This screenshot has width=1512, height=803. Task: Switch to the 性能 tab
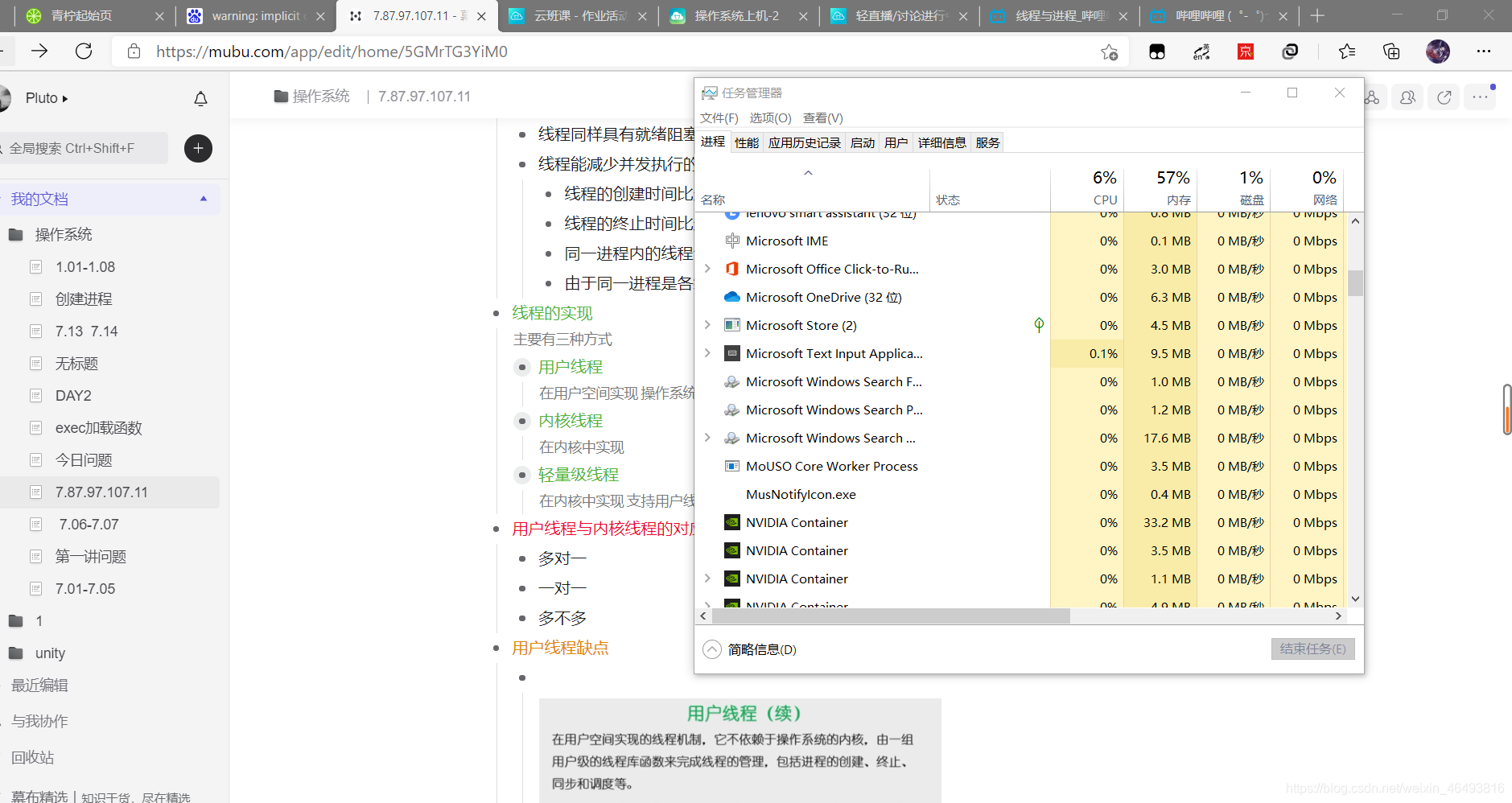747,142
